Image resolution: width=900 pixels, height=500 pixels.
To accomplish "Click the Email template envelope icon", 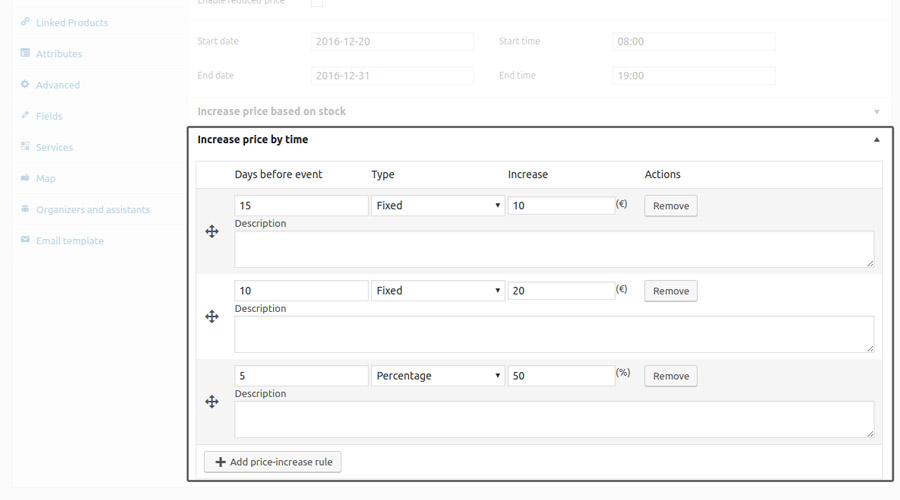I will point(25,240).
